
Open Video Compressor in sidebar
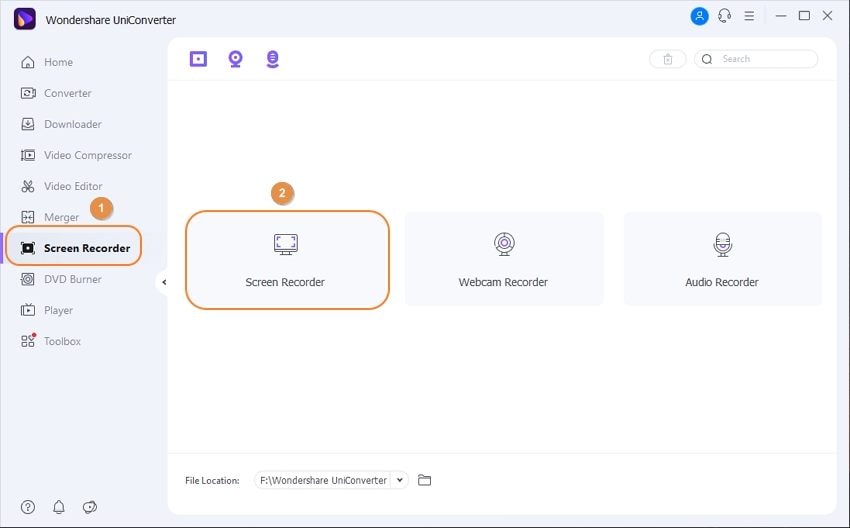(x=76, y=155)
